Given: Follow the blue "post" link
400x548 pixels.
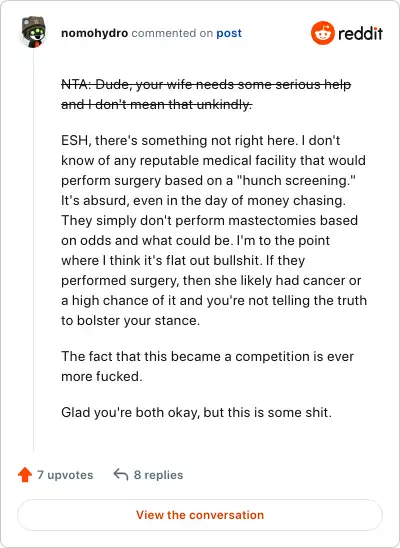Looking at the screenshot, I should pyautogui.click(x=229, y=33).
